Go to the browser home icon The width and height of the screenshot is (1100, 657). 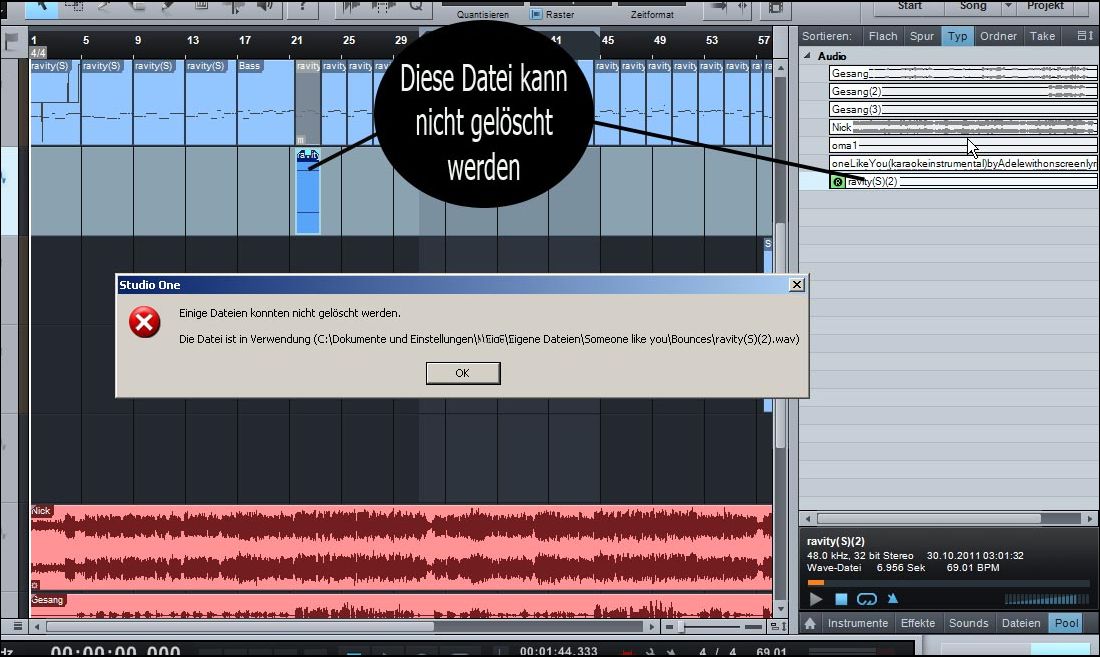click(x=810, y=623)
